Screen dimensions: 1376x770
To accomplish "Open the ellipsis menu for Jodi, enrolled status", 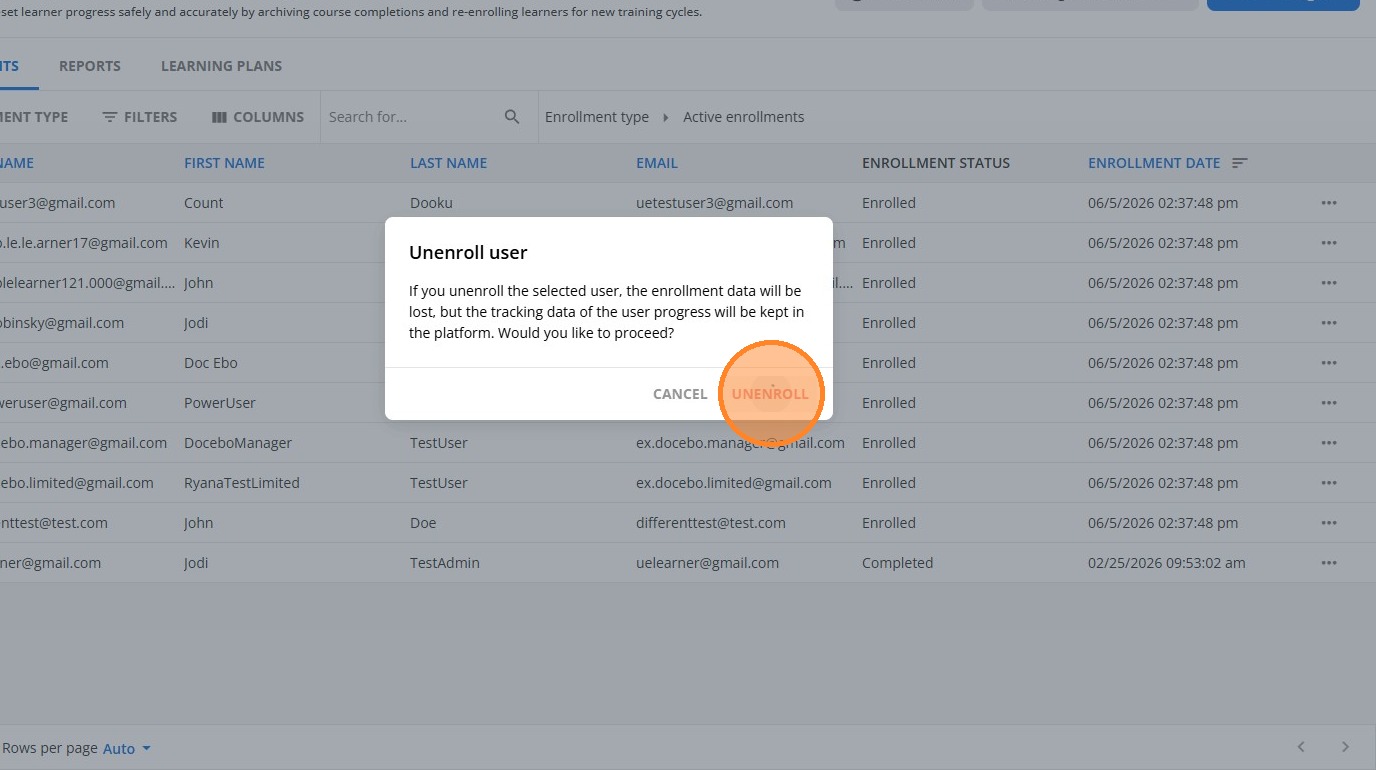I will (1329, 323).
